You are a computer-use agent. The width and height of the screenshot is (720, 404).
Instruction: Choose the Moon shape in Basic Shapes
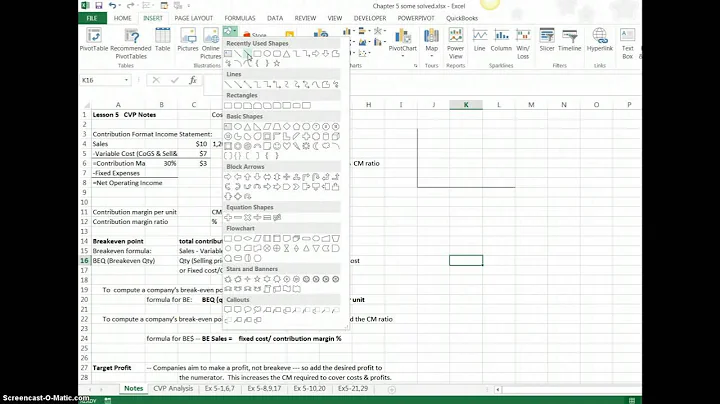coord(316,146)
